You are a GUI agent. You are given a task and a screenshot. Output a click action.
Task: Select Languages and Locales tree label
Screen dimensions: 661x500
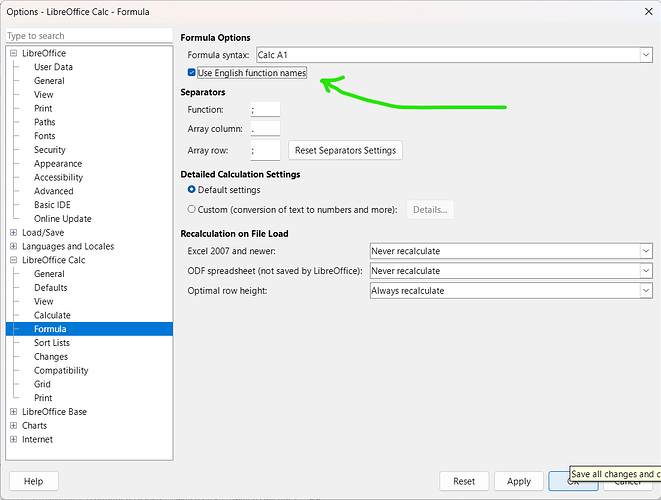pos(68,246)
